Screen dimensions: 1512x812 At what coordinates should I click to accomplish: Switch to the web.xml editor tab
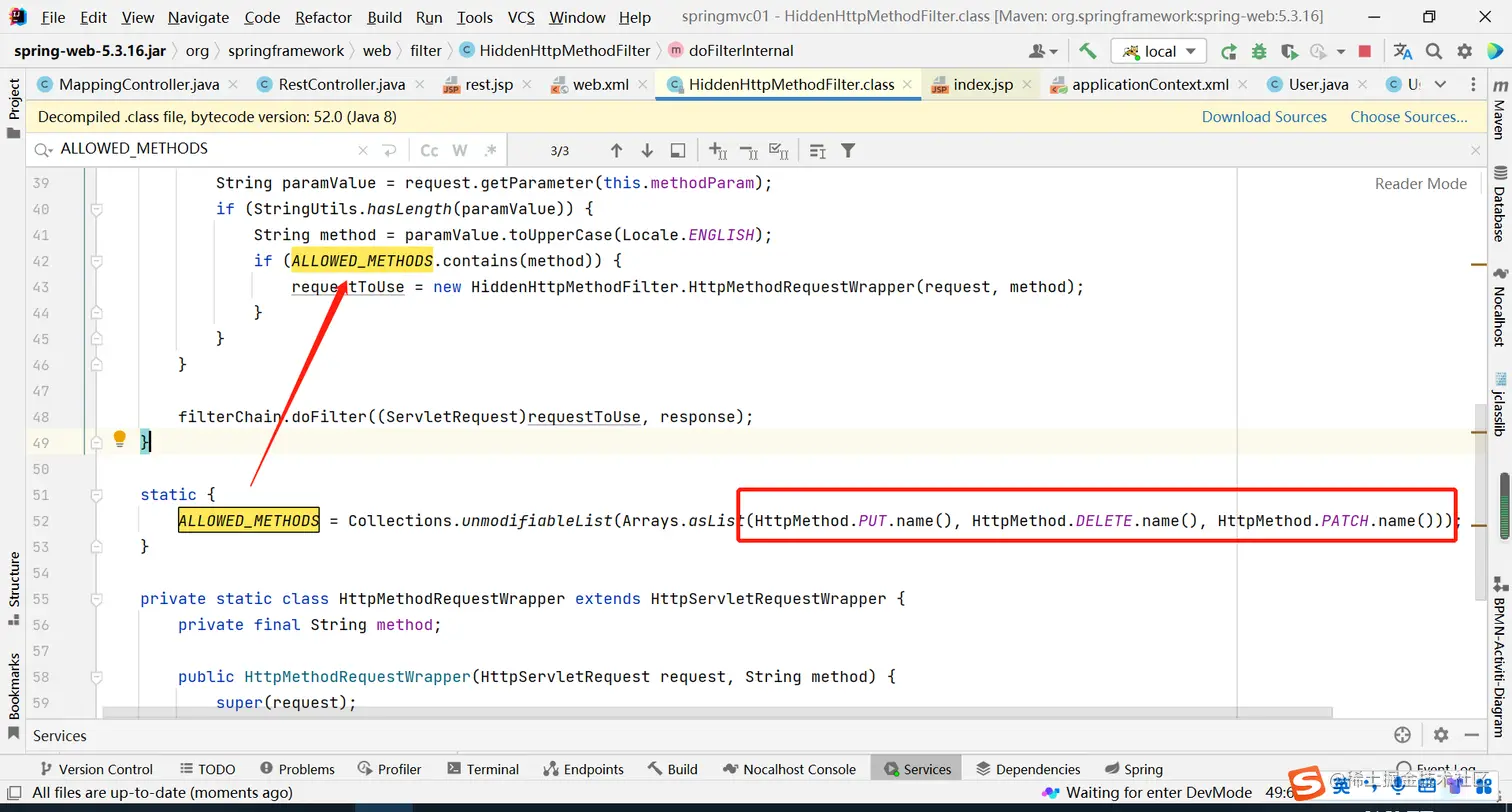click(600, 85)
